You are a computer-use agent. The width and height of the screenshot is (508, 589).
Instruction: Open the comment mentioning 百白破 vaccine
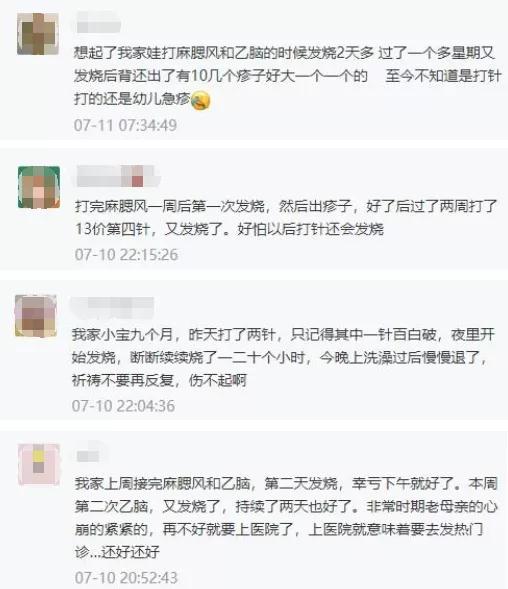click(283, 358)
